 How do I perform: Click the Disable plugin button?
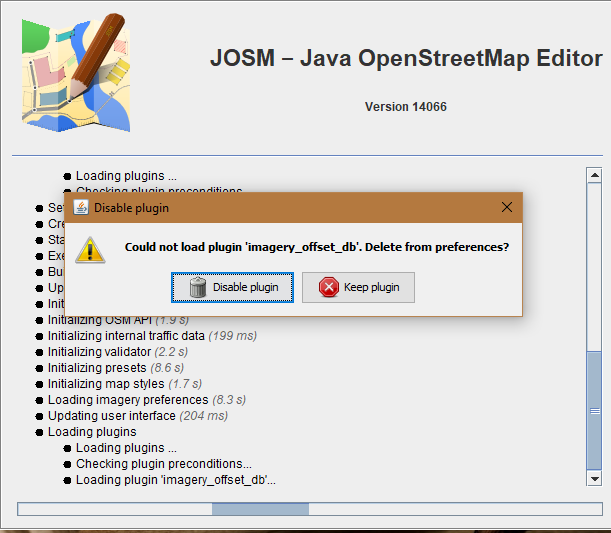point(234,287)
